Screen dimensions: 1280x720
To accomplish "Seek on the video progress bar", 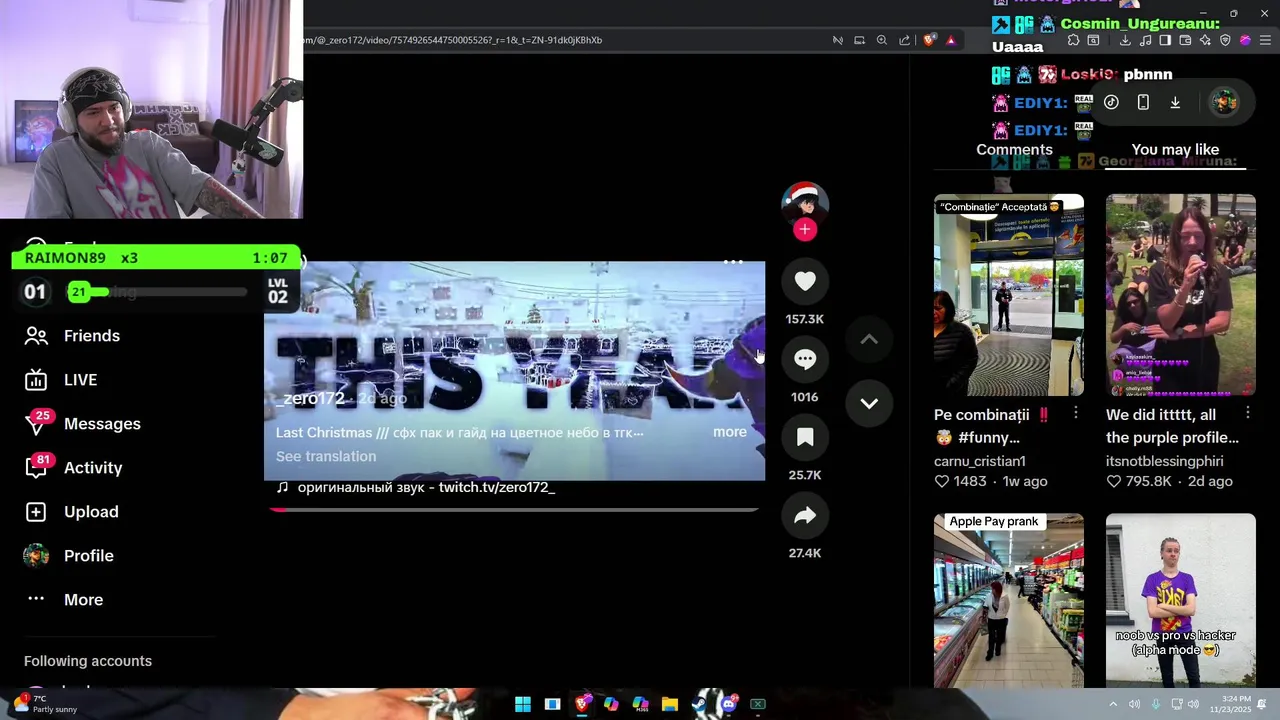I will (514, 509).
